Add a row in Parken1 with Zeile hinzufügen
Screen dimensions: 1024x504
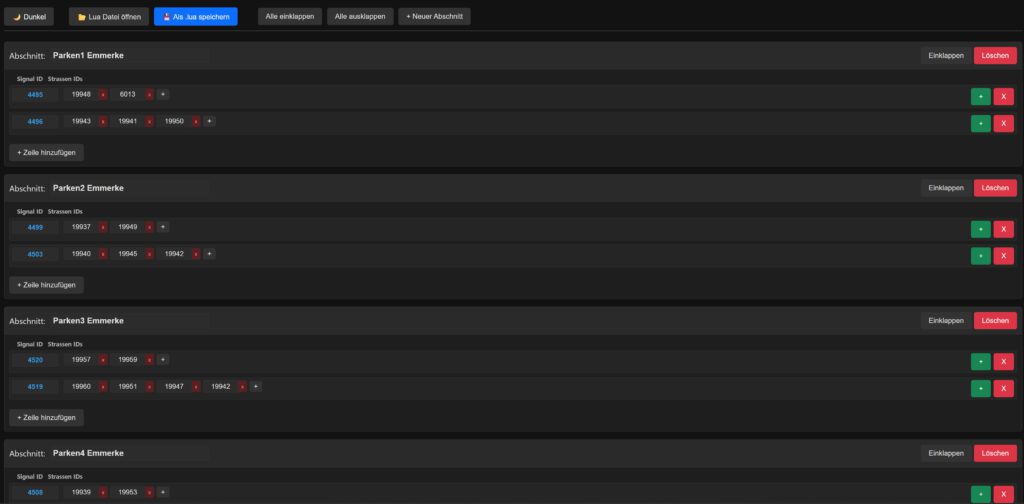(x=46, y=152)
